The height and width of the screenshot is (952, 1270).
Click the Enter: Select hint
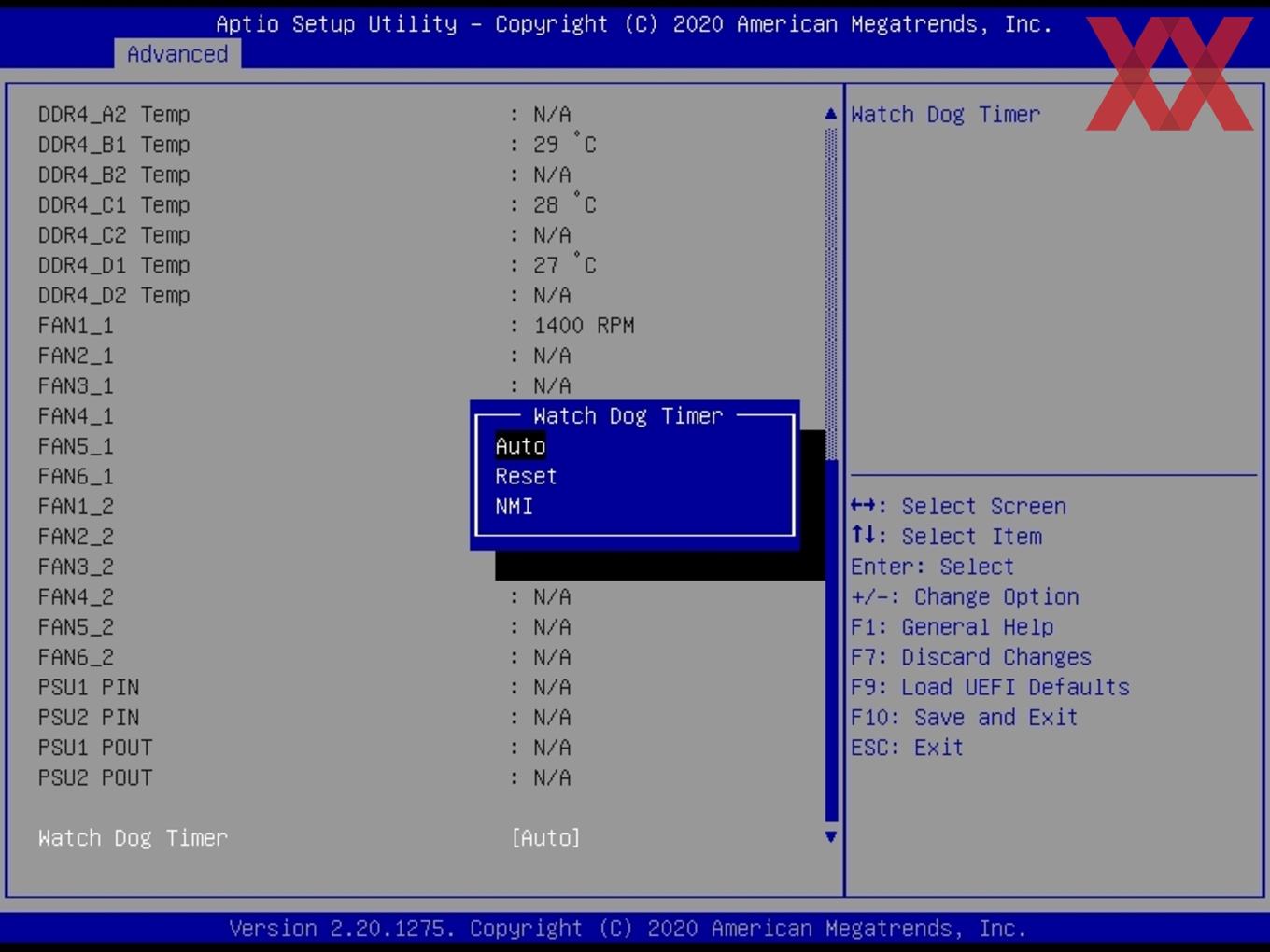pyautogui.click(x=932, y=567)
